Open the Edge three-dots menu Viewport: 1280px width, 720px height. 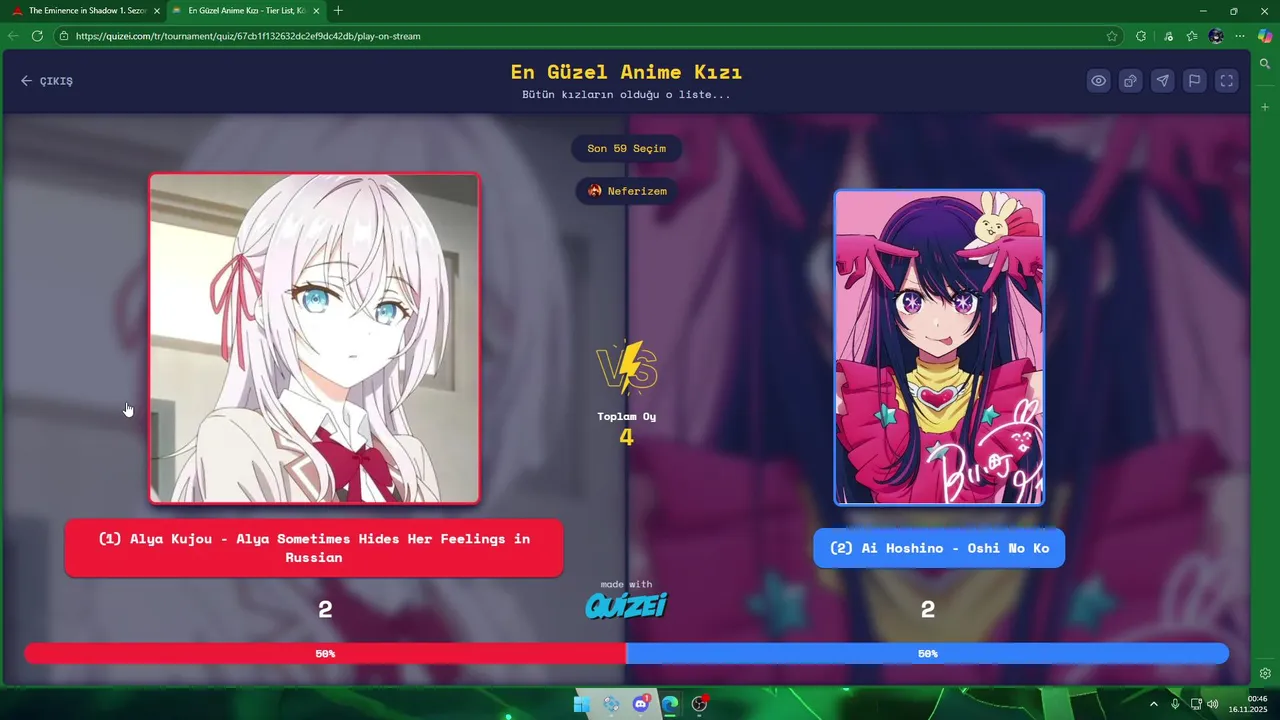click(x=1240, y=36)
